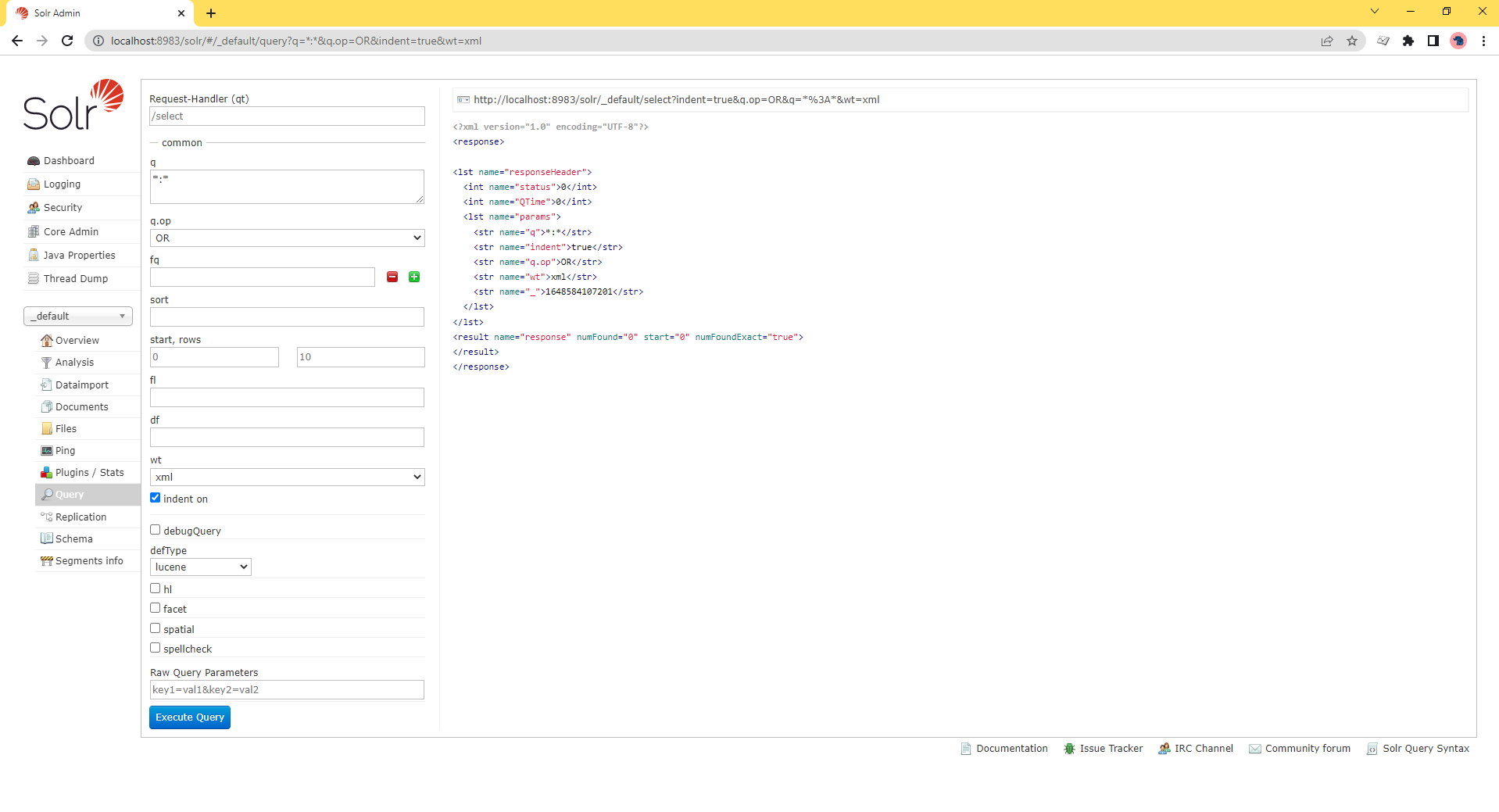Image resolution: width=1499 pixels, height=812 pixels.
Task: Open Thread Dump
Action: point(75,278)
